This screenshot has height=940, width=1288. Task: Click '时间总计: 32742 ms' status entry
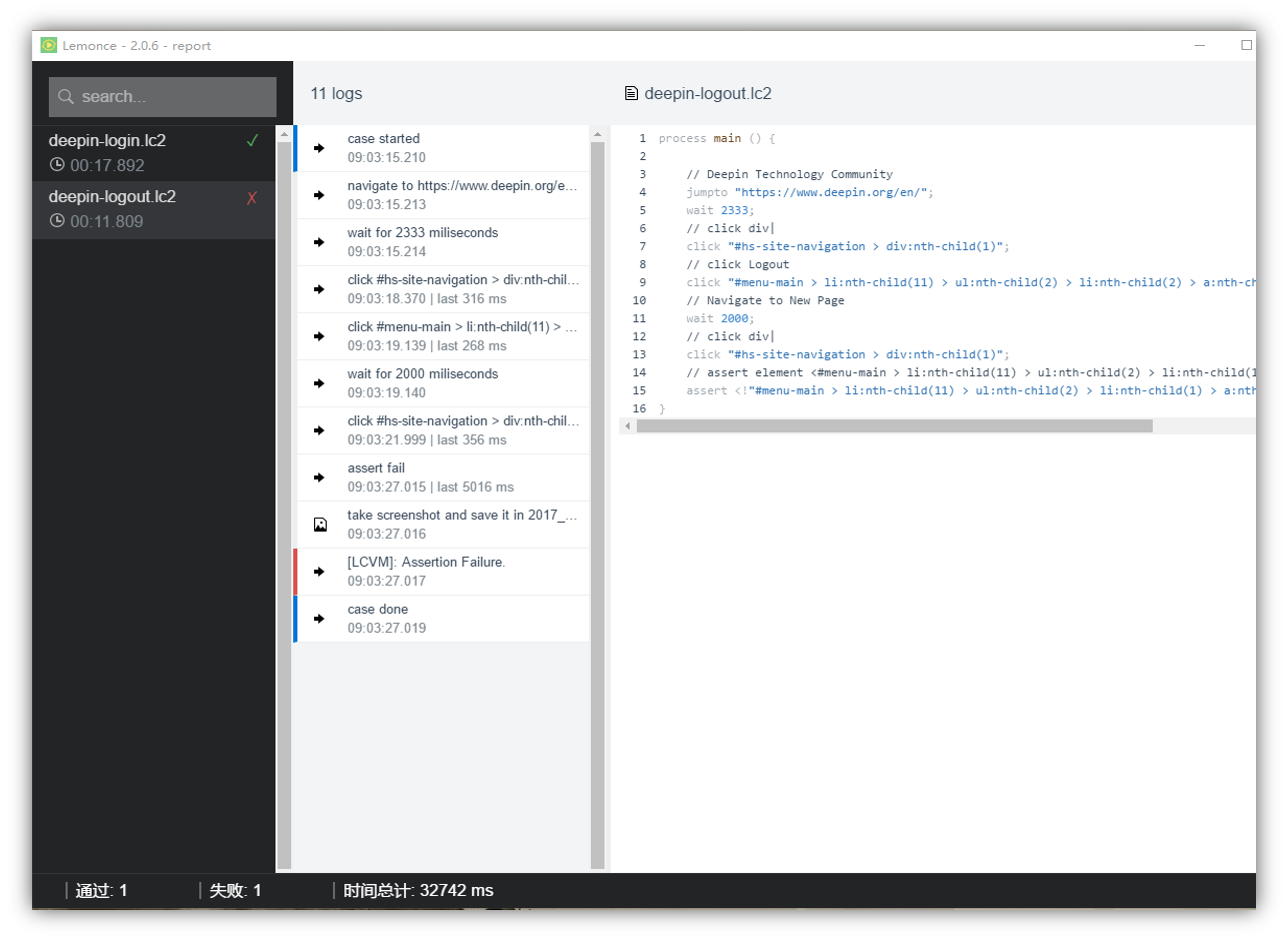coord(418,891)
